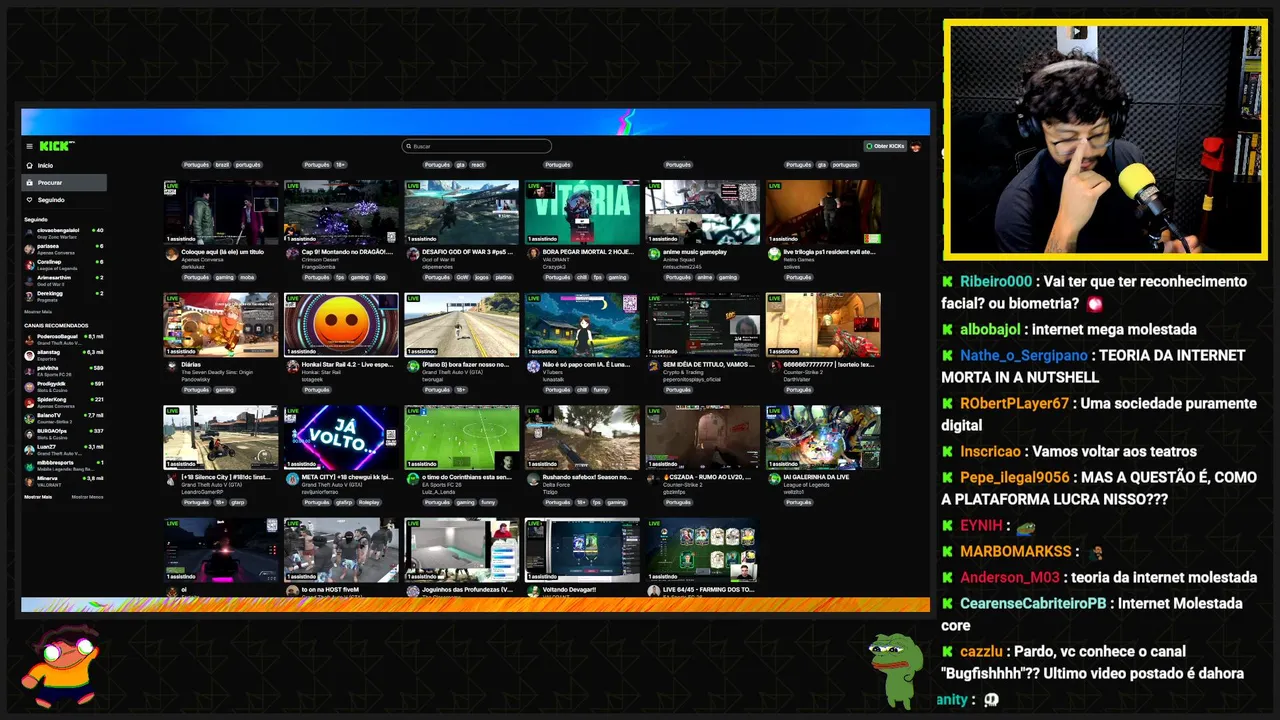Open META CITY 'JÁ VOLTO' thumbnail
The height and width of the screenshot is (720, 1280).
(x=341, y=437)
